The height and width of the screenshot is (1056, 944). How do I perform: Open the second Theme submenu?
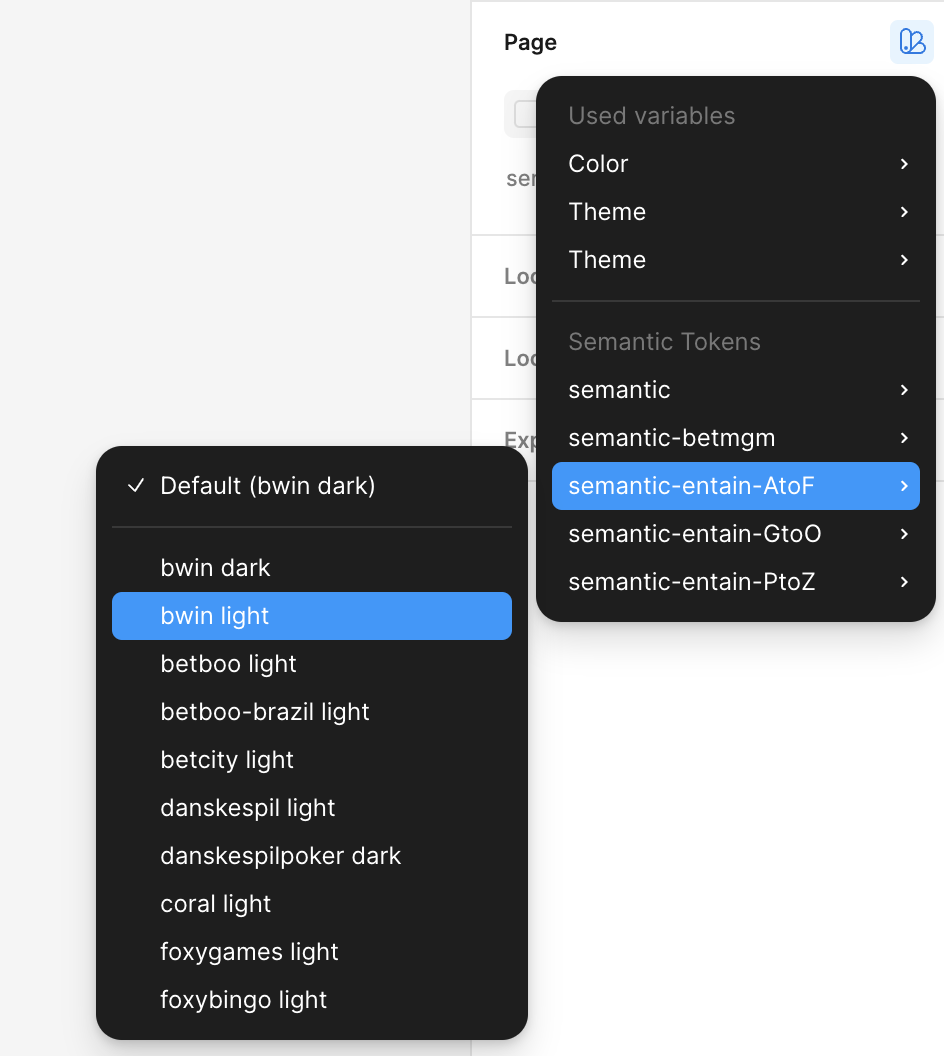tap(735, 260)
